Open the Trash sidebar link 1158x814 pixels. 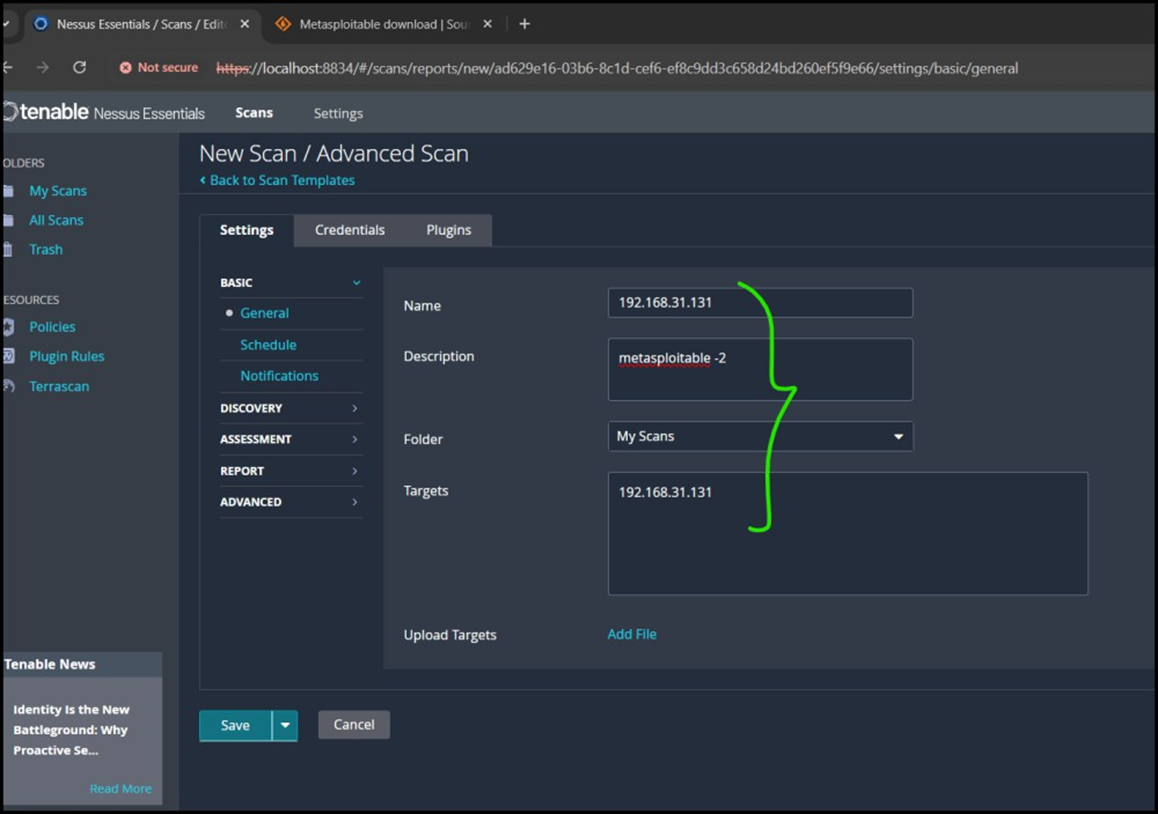point(46,250)
